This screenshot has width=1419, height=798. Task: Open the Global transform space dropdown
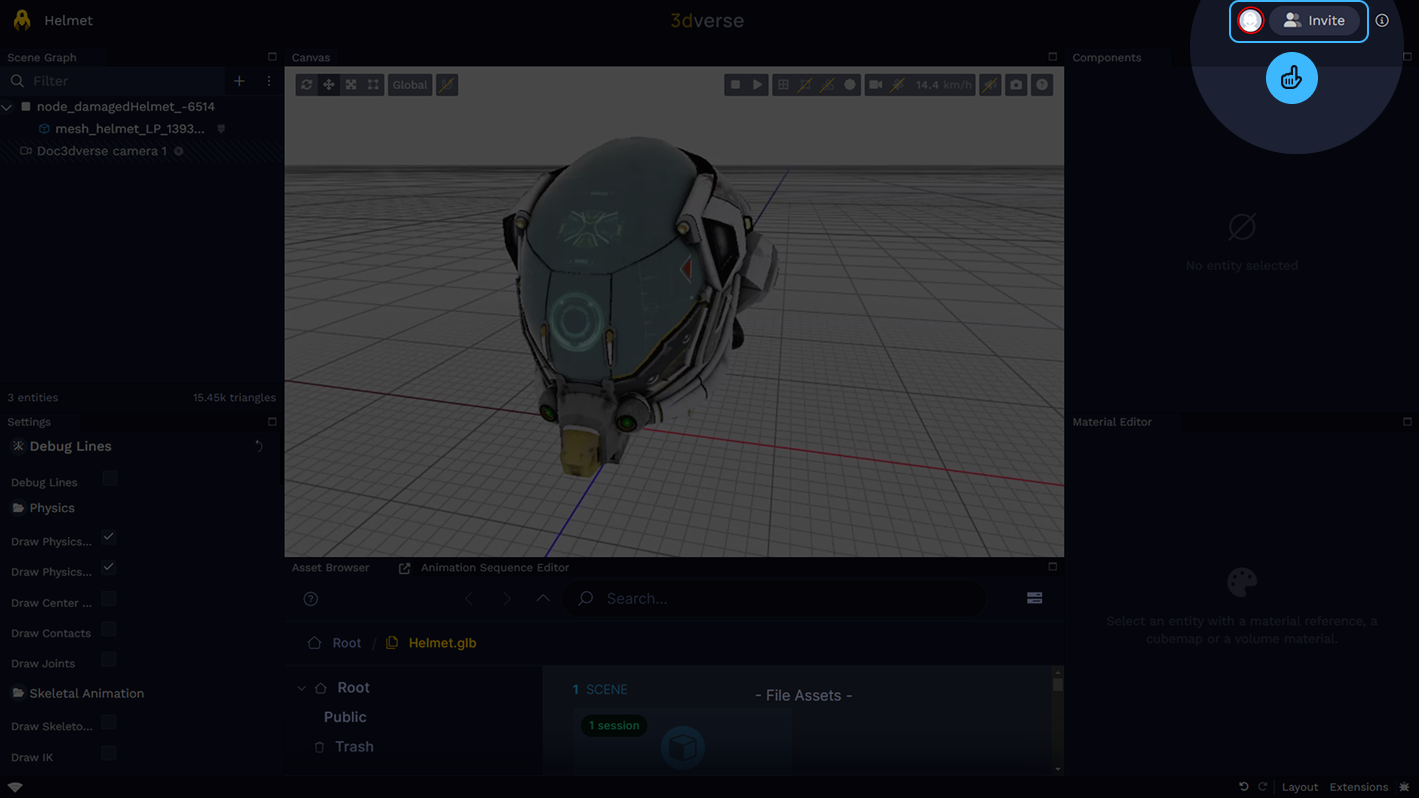pyautogui.click(x=410, y=85)
